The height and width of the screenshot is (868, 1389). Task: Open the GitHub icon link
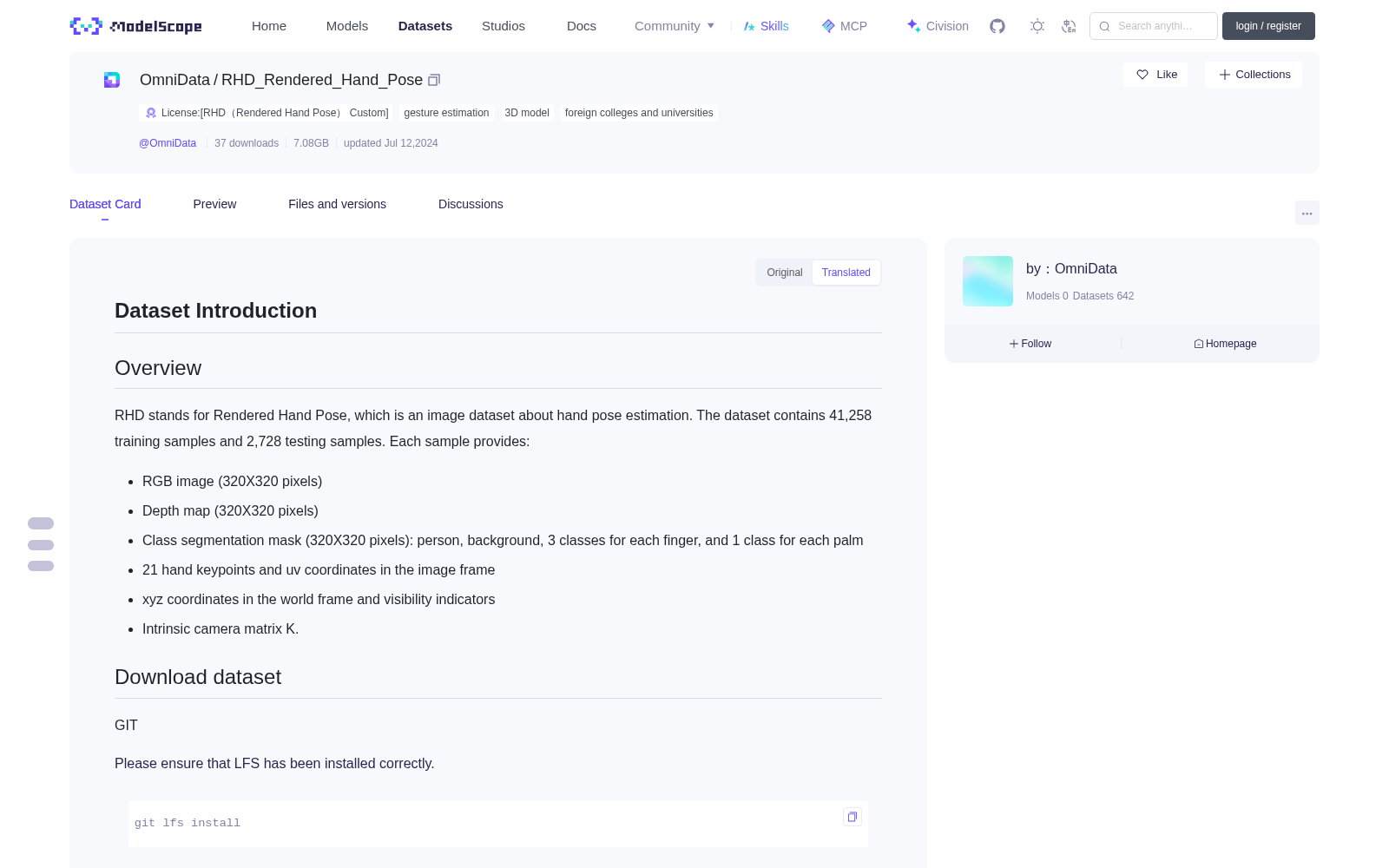pyautogui.click(x=997, y=26)
